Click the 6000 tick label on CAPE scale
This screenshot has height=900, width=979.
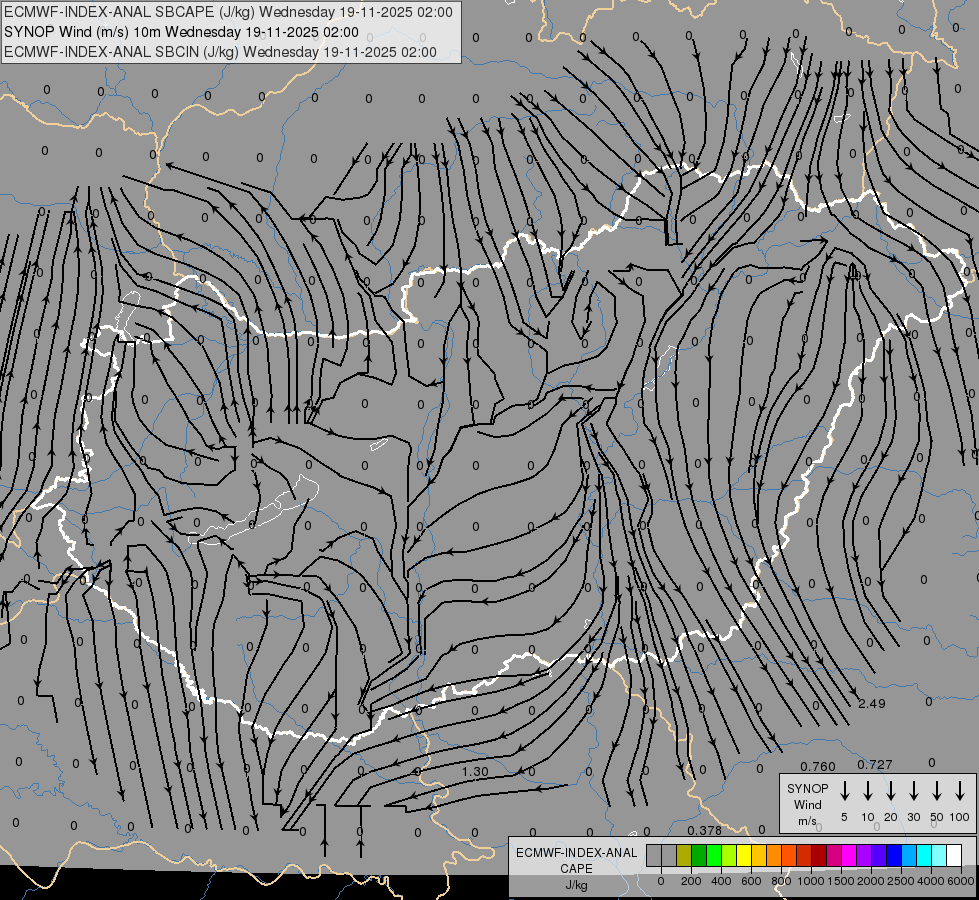coord(961,881)
